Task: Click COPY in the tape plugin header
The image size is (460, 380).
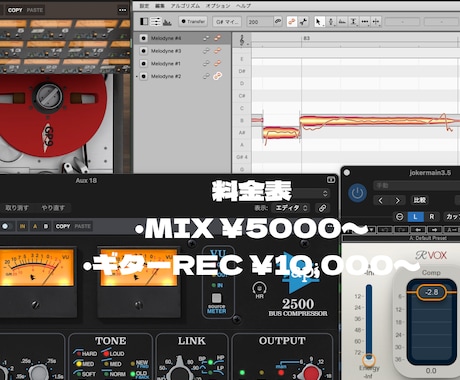Action: coord(15,10)
